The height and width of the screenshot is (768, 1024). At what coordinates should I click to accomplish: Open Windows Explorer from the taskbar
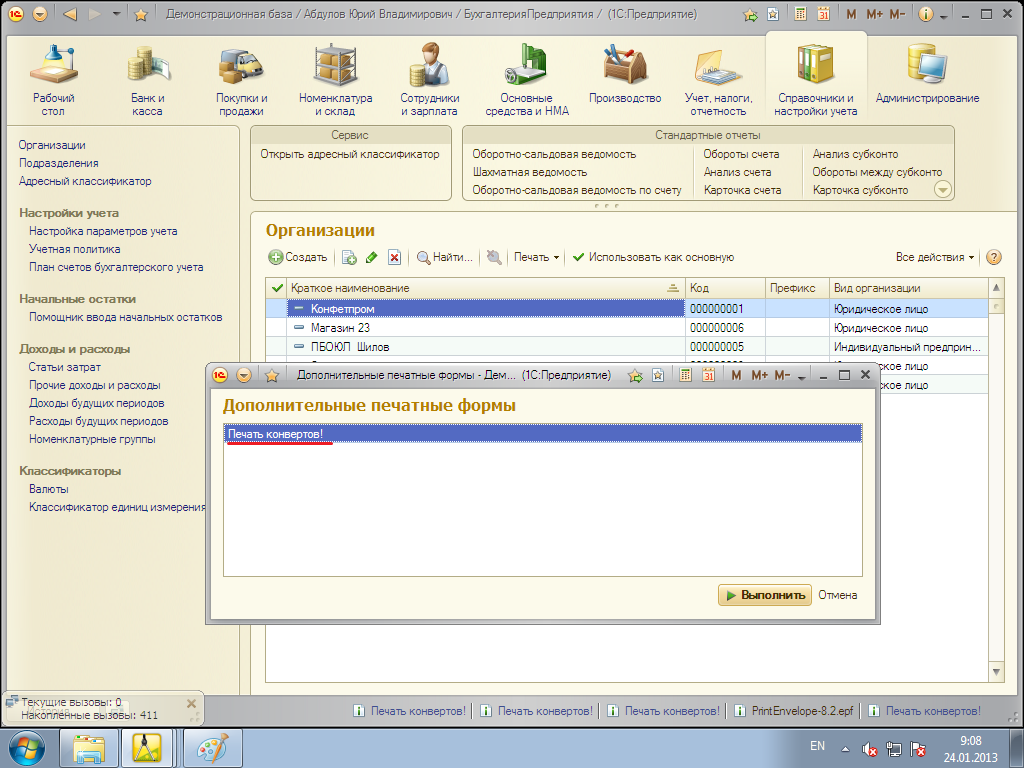click(x=90, y=748)
